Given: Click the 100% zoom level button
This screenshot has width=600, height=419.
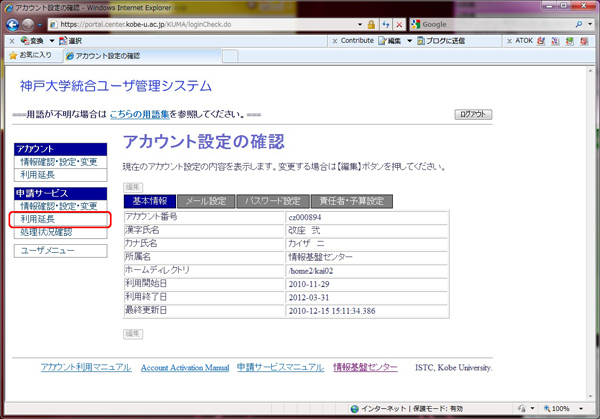Looking at the screenshot, I should (557, 409).
